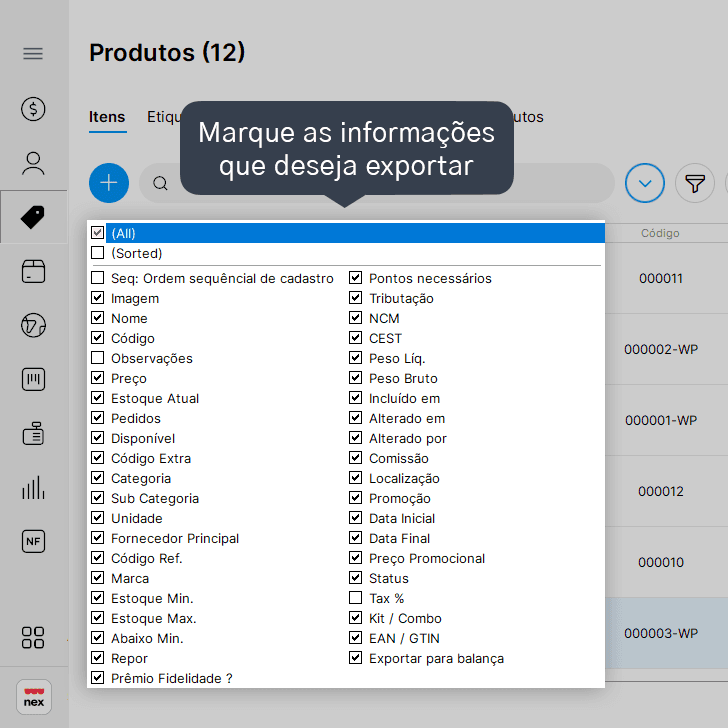Screen dimensions: 728x728
Task: Click product code 000002-WP cell
Action: tap(661, 349)
